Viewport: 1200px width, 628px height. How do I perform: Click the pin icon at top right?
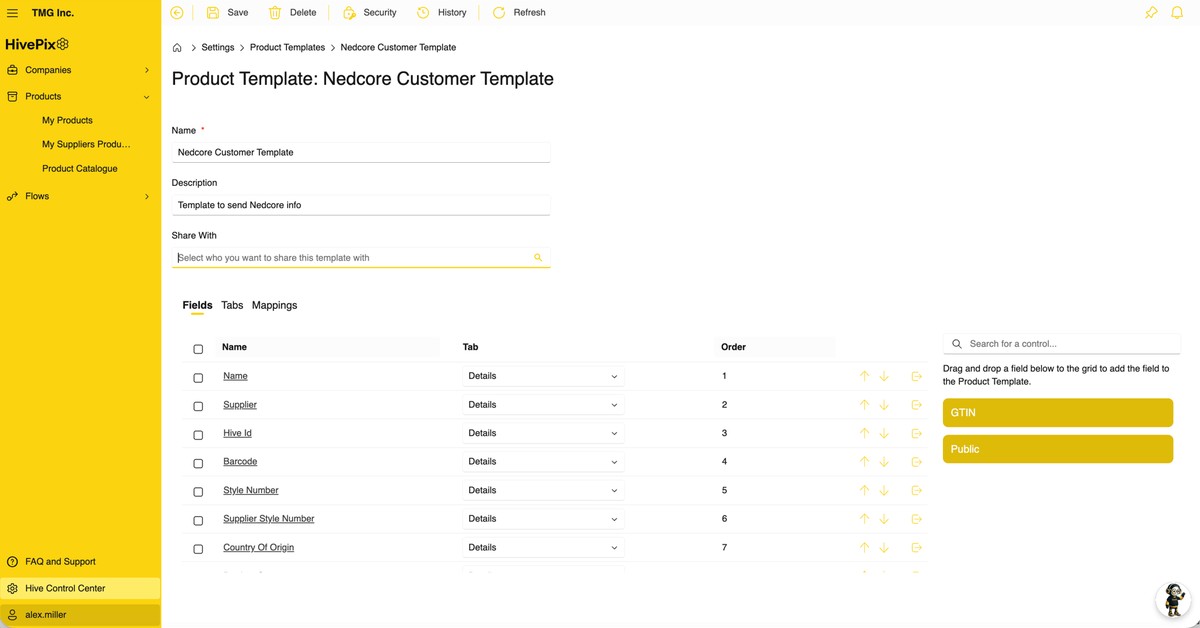coord(1151,13)
